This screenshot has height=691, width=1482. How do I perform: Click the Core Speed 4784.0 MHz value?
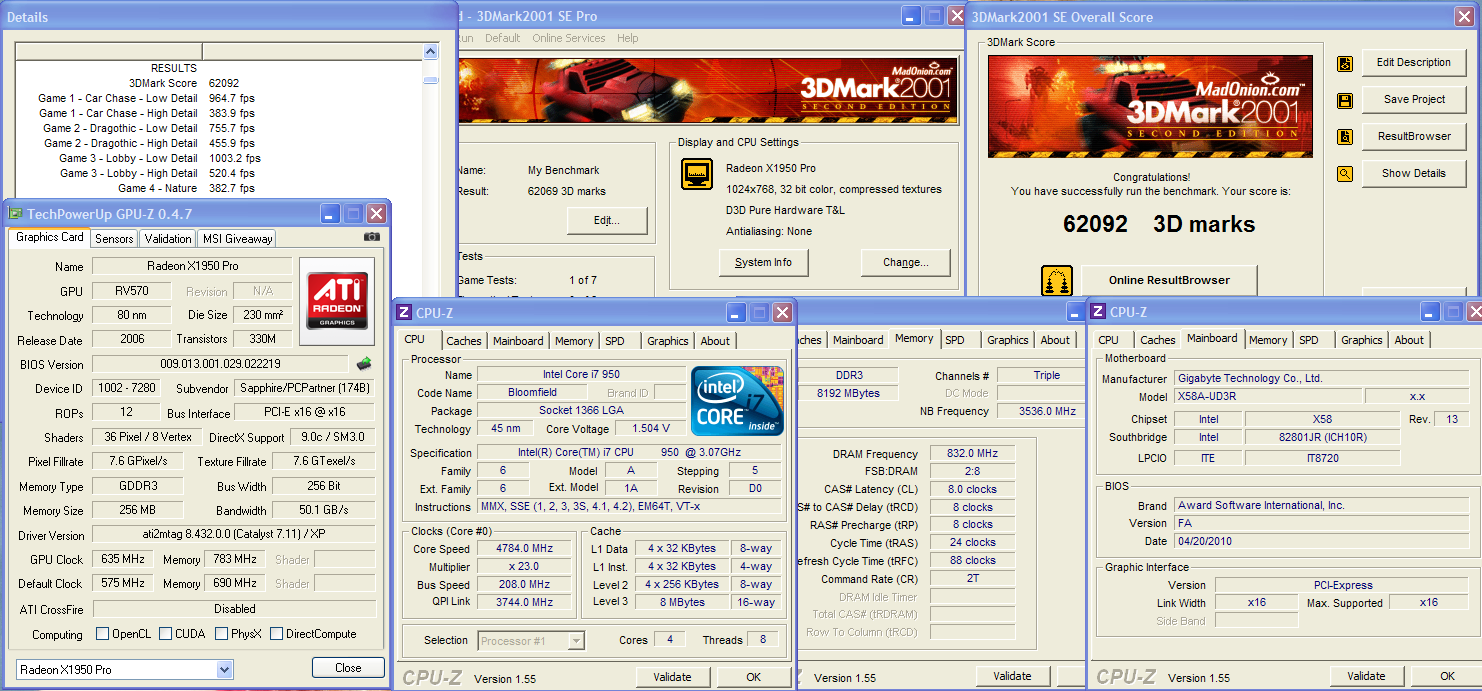pos(525,548)
